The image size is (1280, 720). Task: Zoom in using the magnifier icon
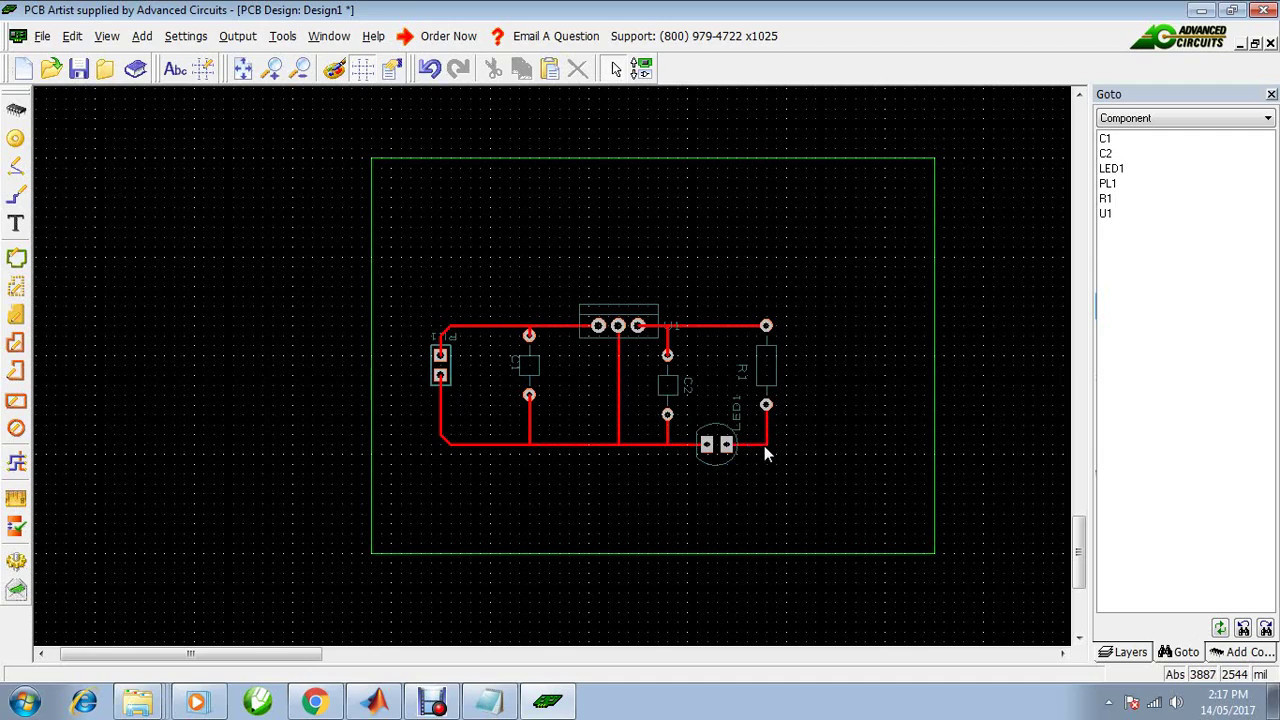pos(272,68)
